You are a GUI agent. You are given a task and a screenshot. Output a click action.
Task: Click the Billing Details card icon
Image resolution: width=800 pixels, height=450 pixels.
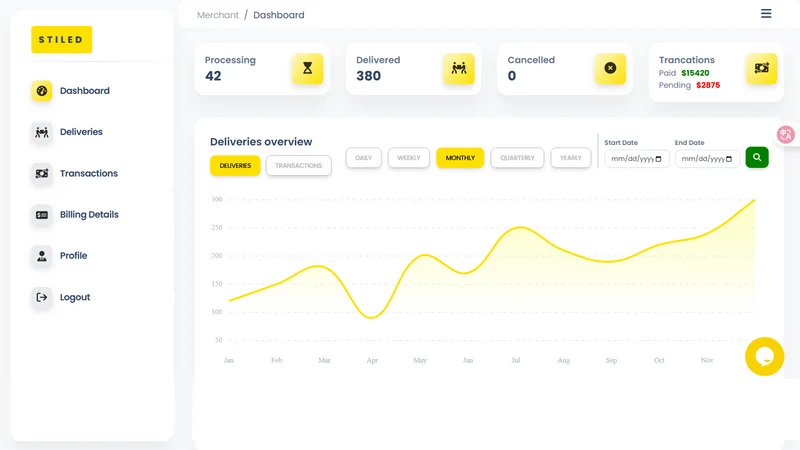point(42,215)
